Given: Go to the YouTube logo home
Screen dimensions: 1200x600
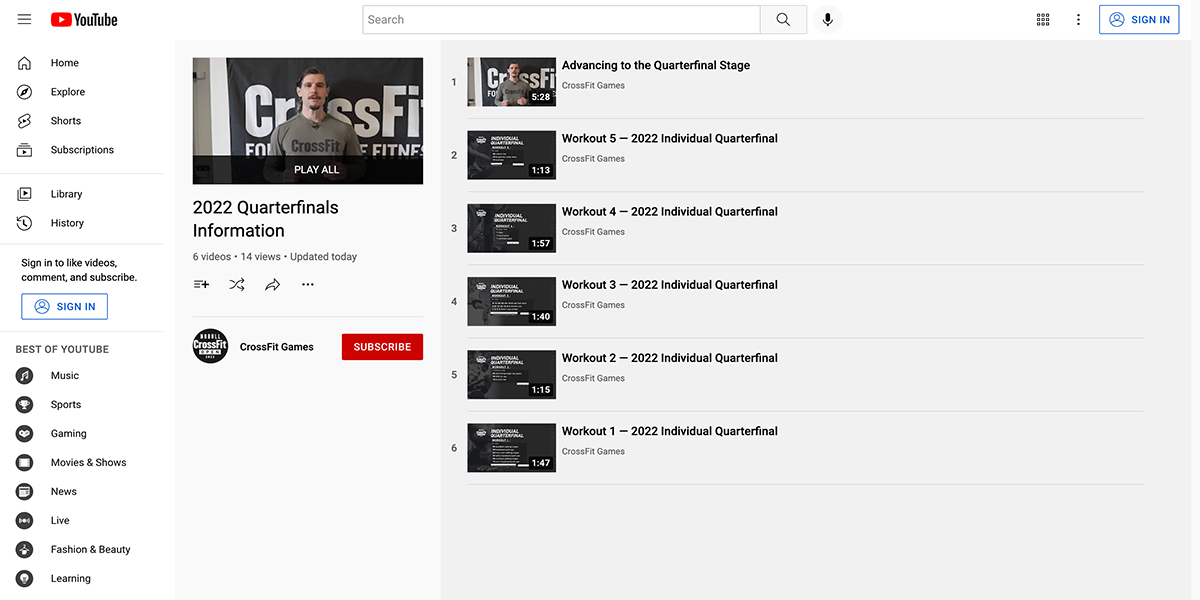Looking at the screenshot, I should [84, 19].
